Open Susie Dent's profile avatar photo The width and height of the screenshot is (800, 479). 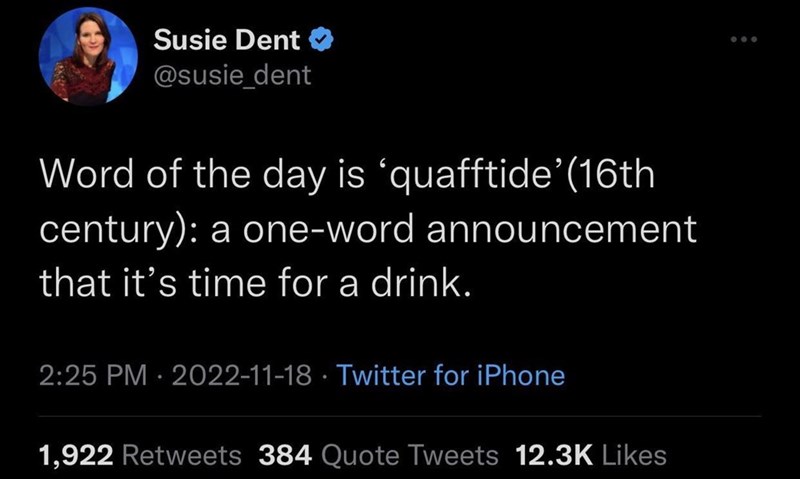click(x=87, y=59)
